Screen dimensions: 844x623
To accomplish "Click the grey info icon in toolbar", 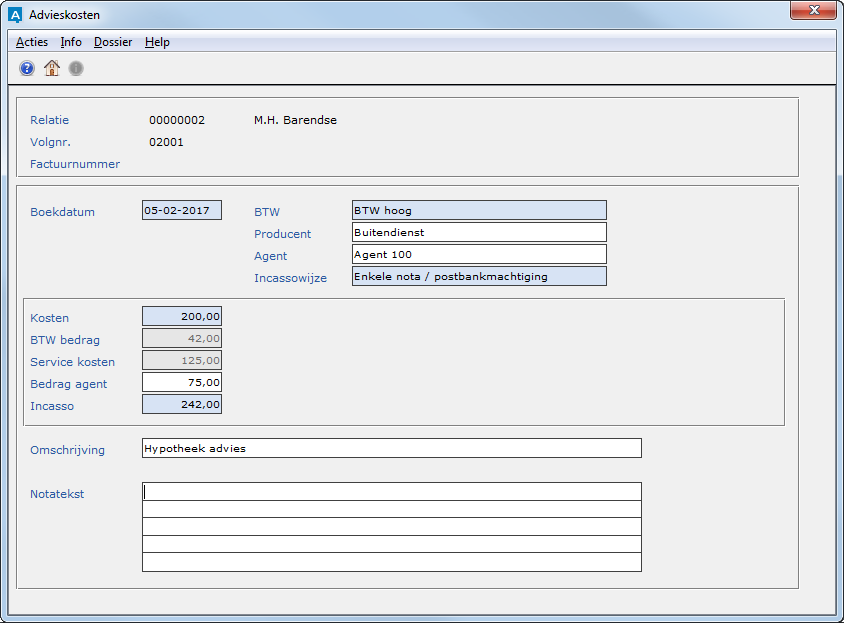I will coord(76,68).
